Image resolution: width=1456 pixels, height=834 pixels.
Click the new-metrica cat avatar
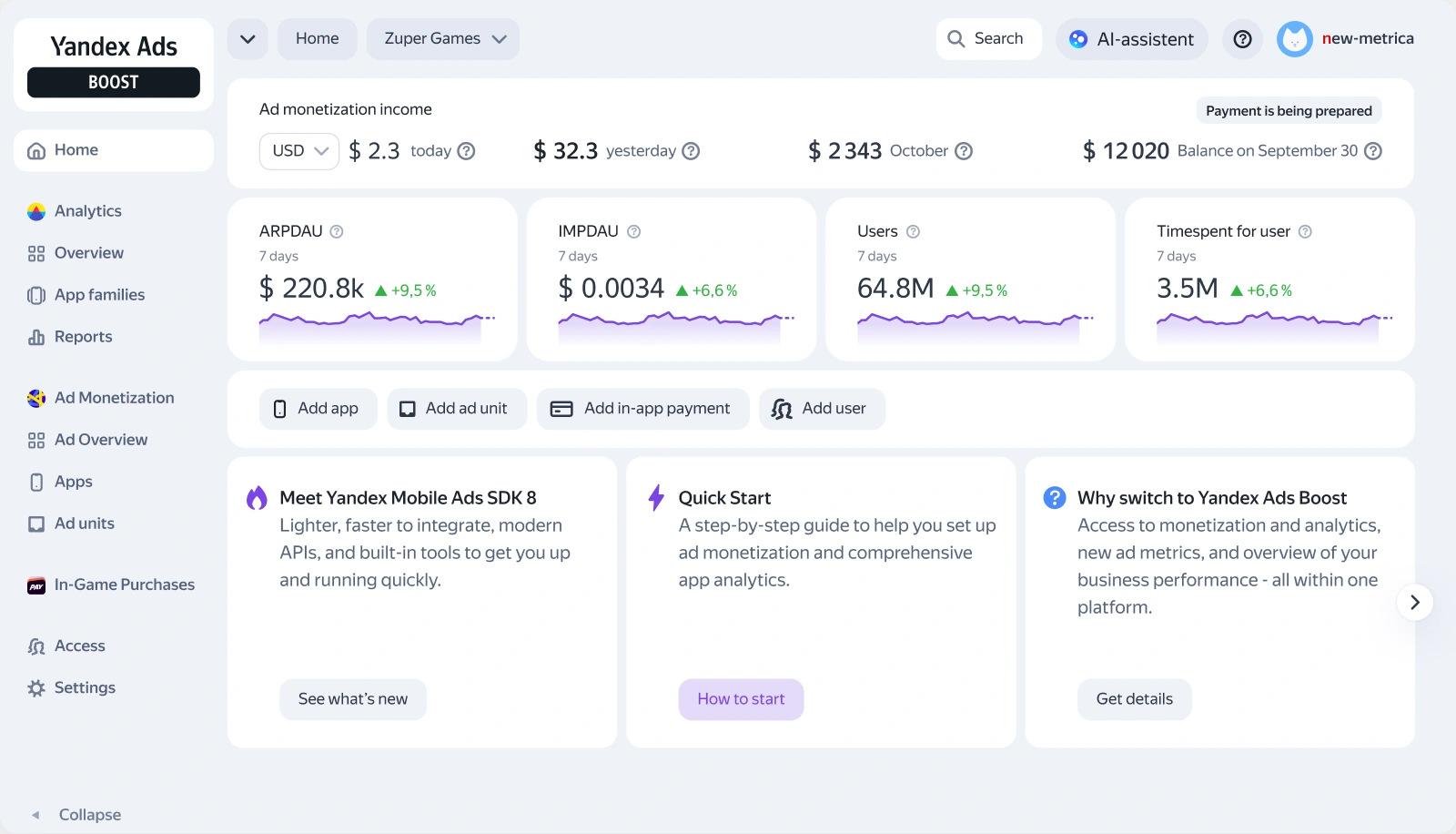(1294, 39)
